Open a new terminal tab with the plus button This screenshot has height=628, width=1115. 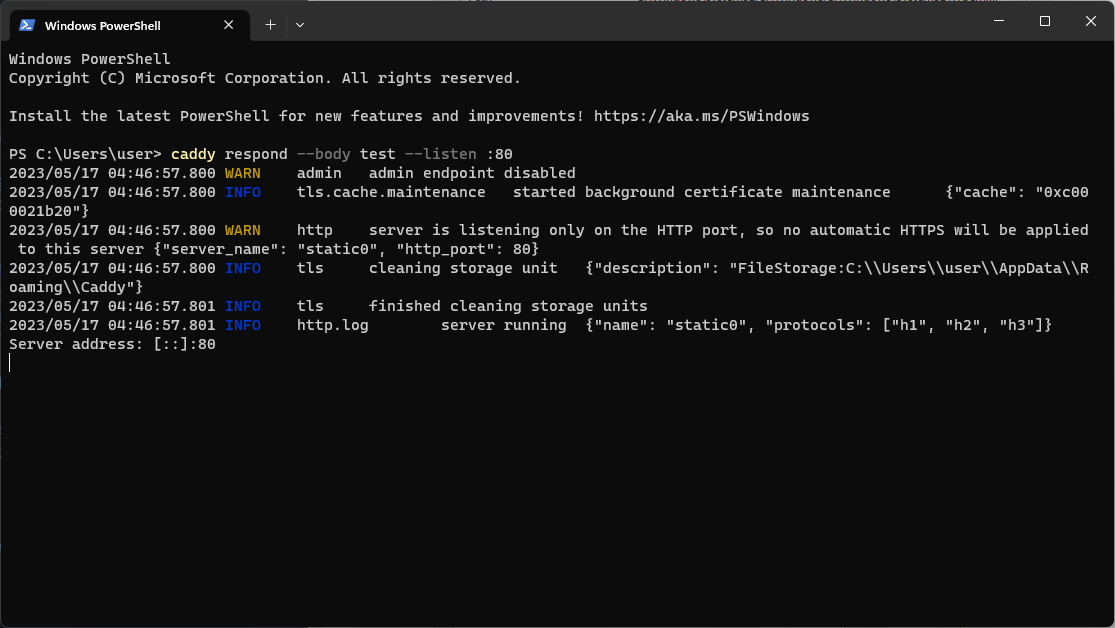(269, 25)
